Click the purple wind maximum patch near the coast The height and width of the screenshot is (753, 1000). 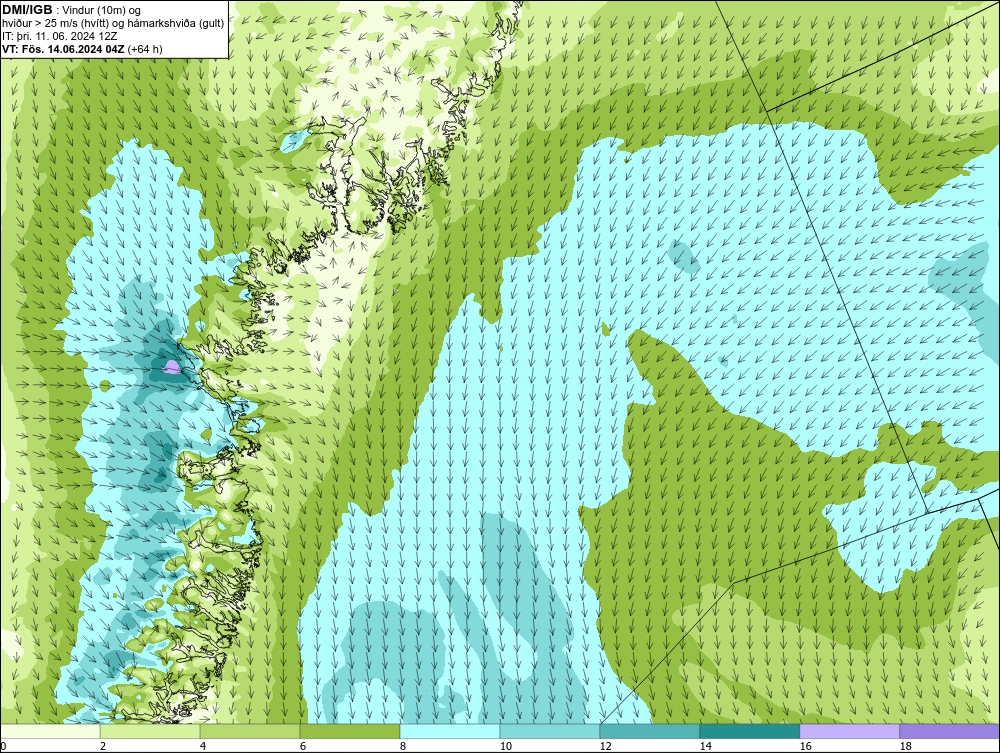tap(172, 366)
